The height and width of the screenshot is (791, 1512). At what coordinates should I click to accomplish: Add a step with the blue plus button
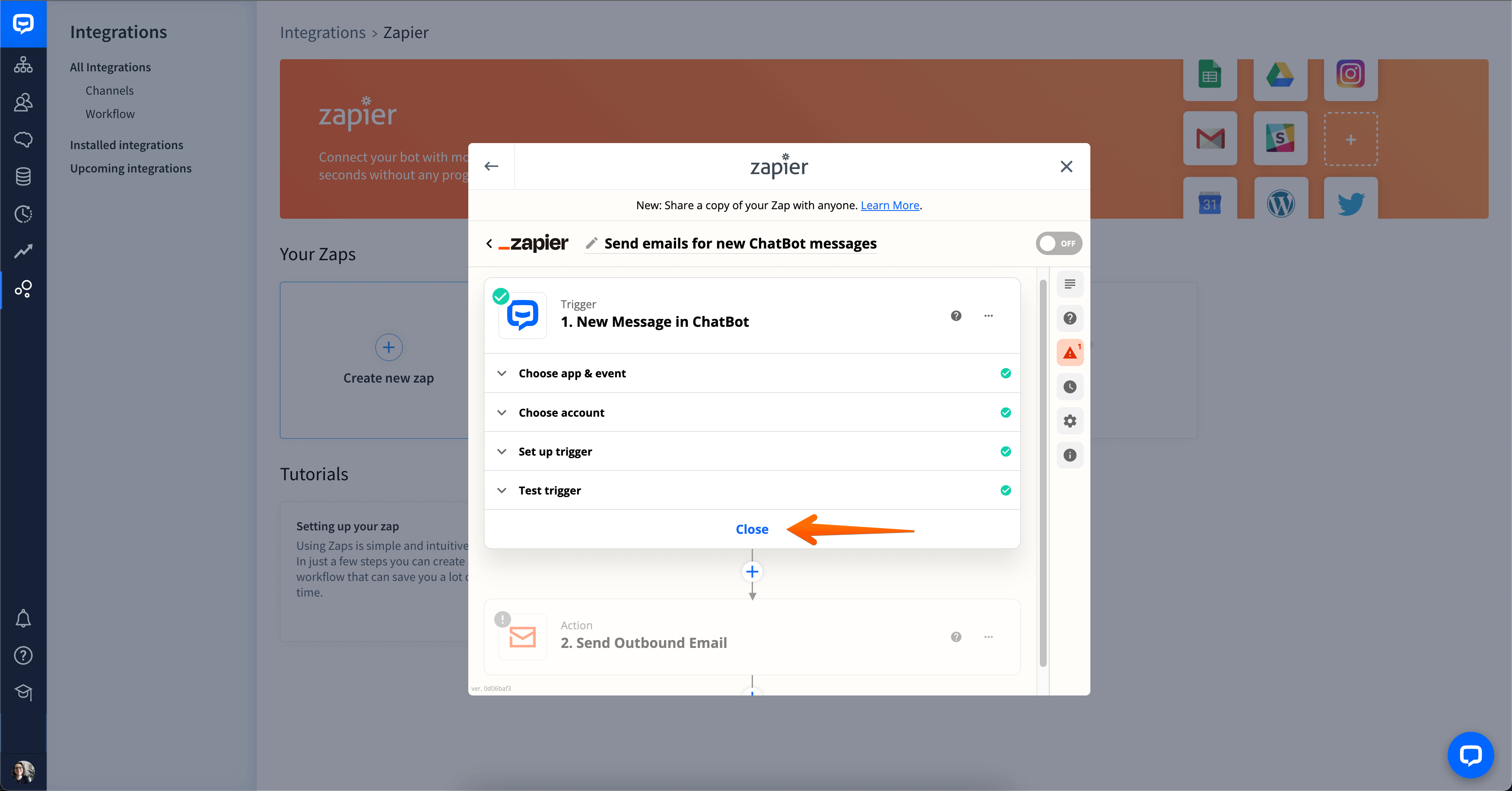[x=752, y=571]
